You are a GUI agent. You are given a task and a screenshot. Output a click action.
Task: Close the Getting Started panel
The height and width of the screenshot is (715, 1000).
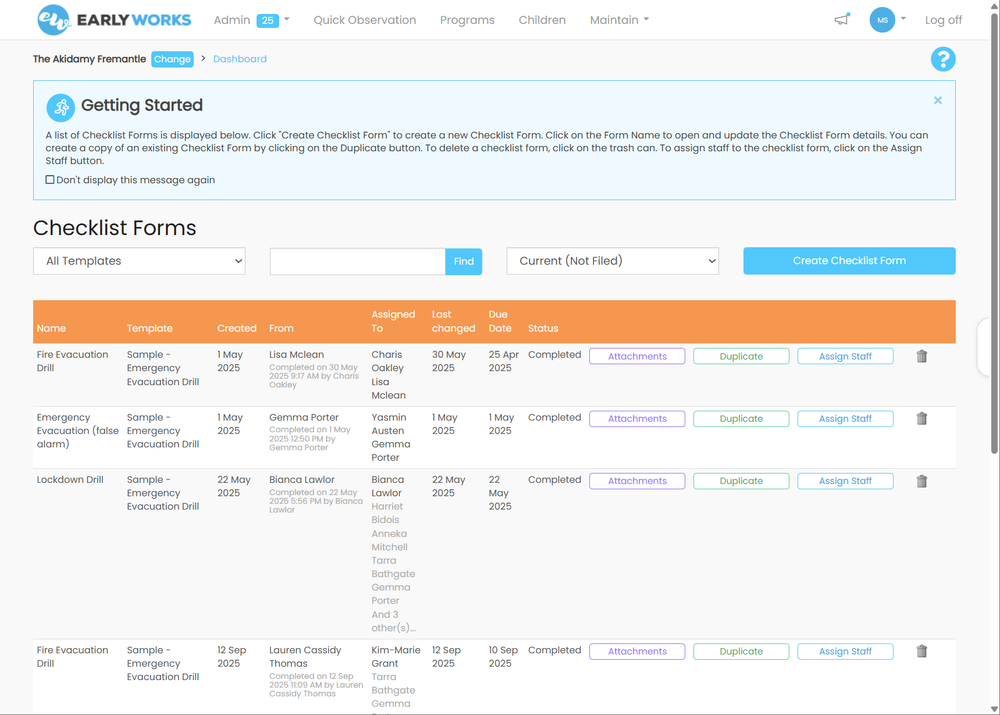pos(938,100)
